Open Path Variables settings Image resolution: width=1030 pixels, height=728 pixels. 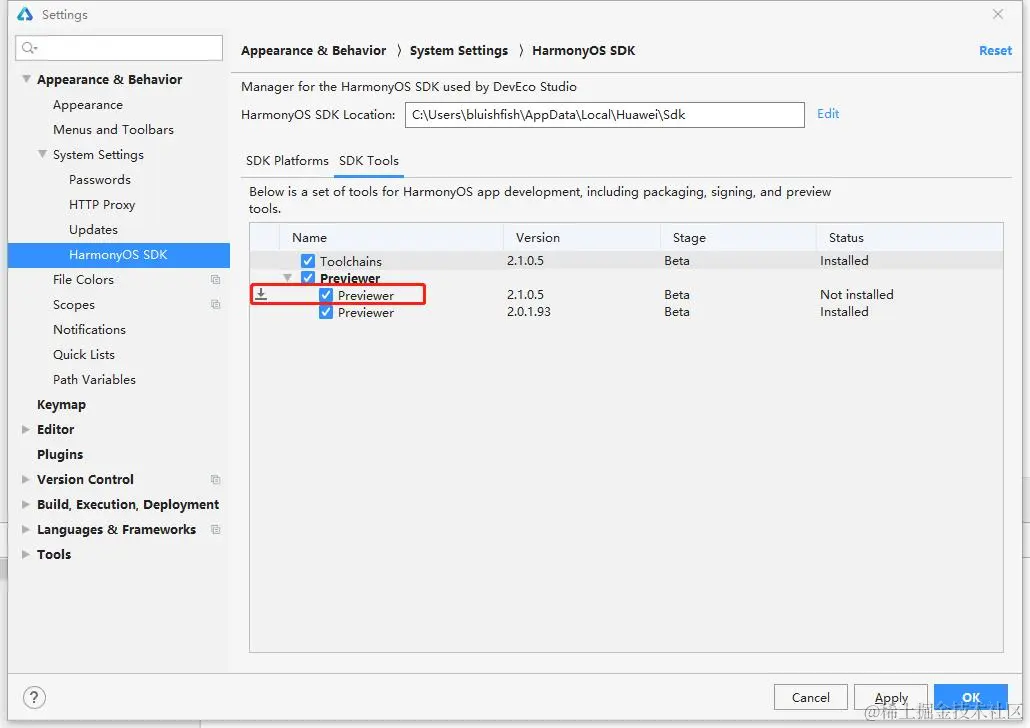pyautogui.click(x=94, y=379)
